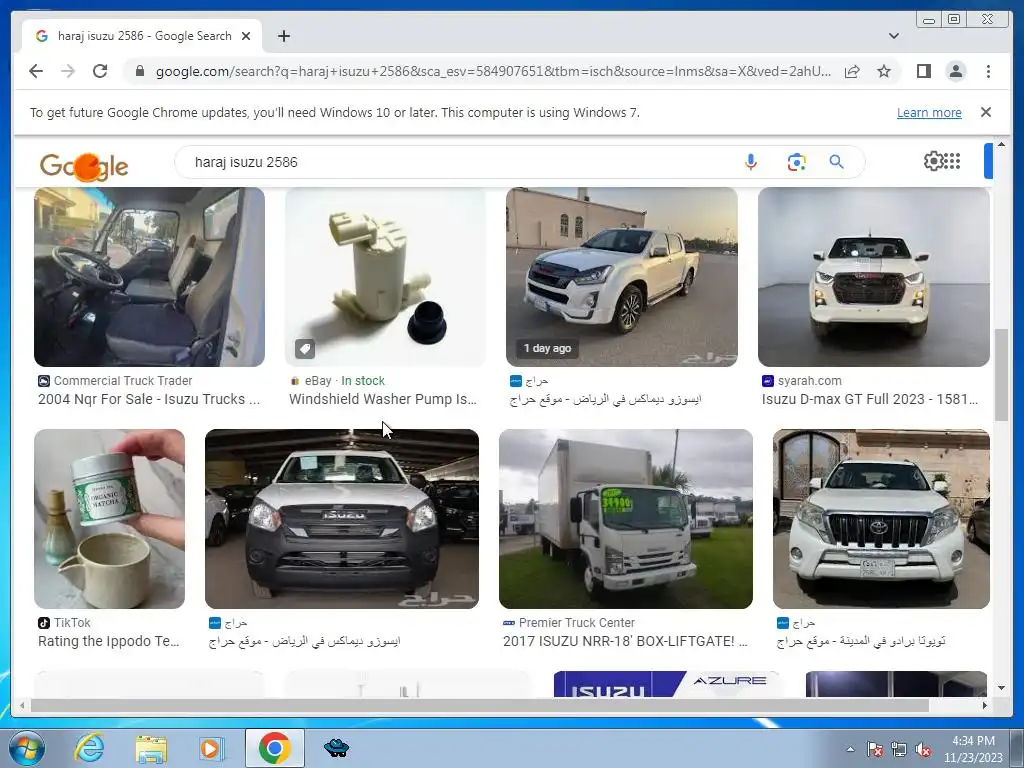Click the page scroll down arrow
This screenshot has height=768, width=1024.
(x=1001, y=688)
